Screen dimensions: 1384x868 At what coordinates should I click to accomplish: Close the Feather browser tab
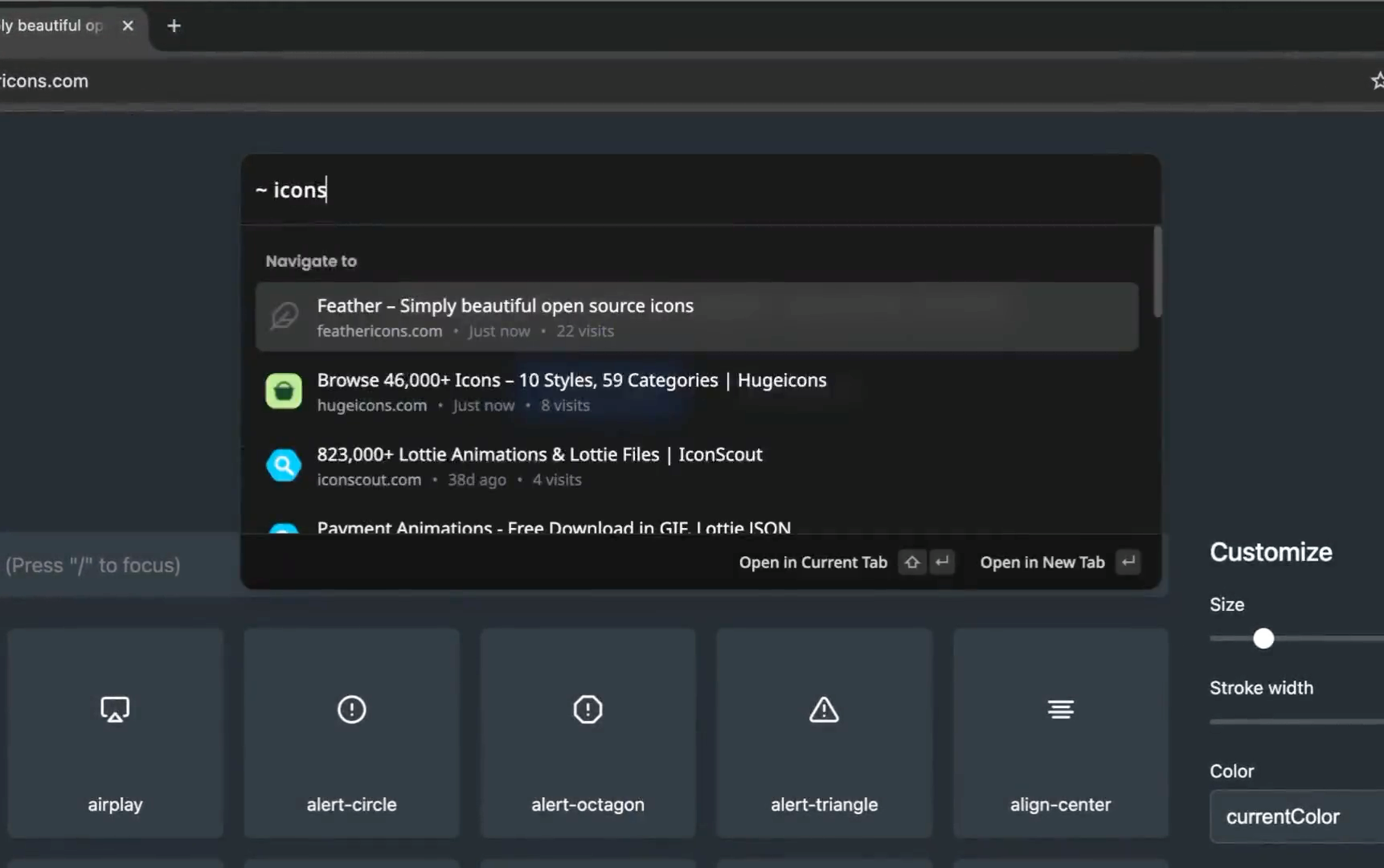128,26
